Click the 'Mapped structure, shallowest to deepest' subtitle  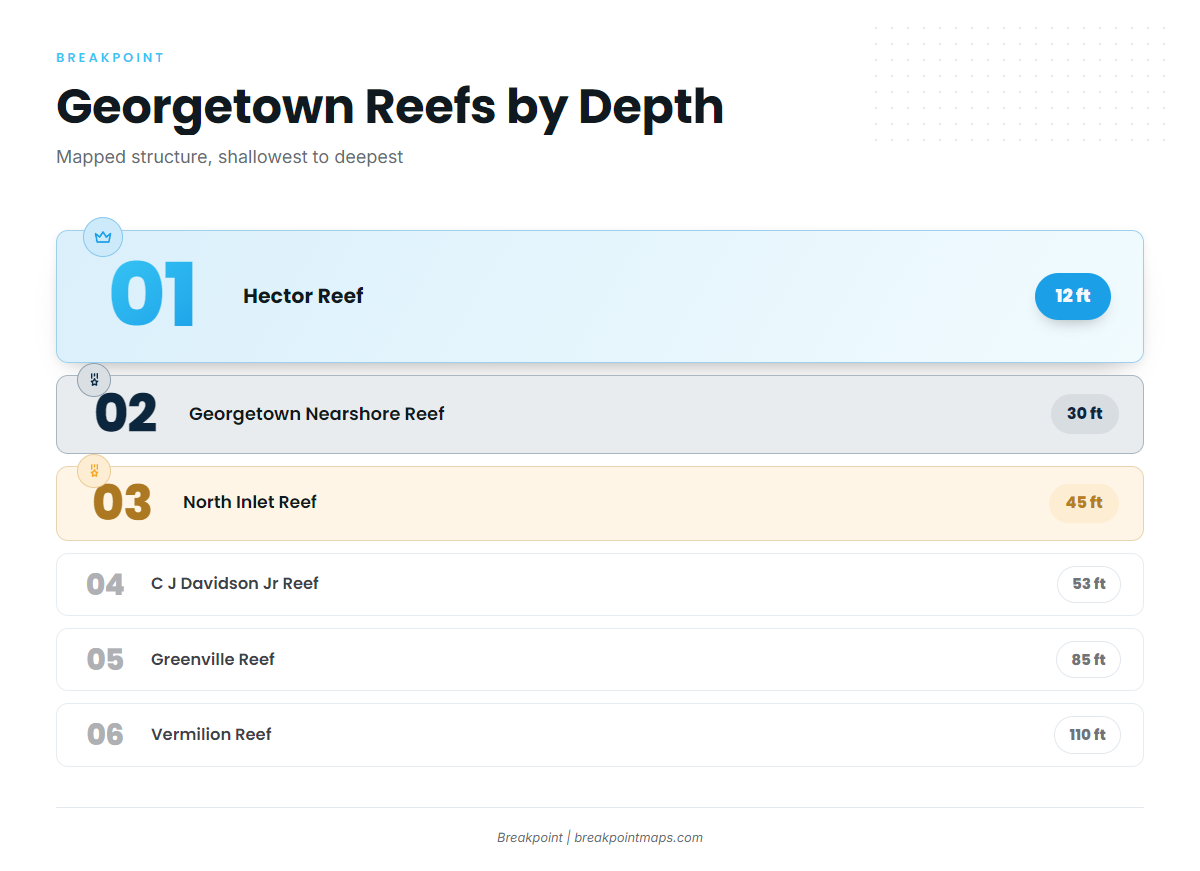[x=230, y=157]
